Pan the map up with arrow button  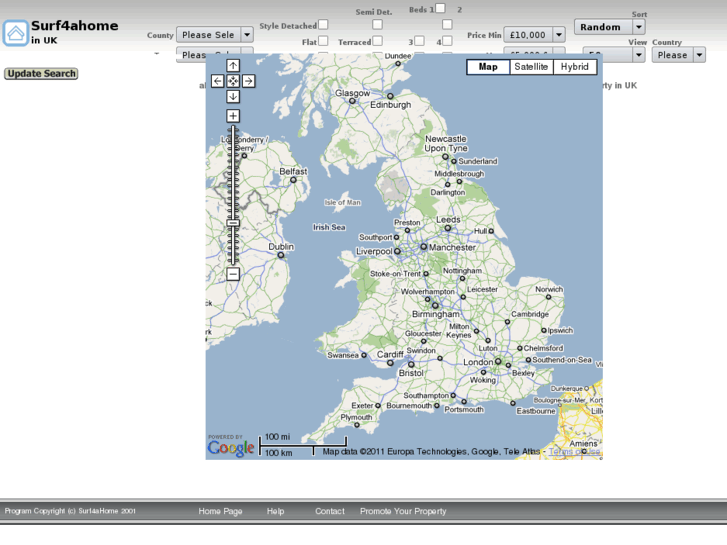pyautogui.click(x=233, y=66)
